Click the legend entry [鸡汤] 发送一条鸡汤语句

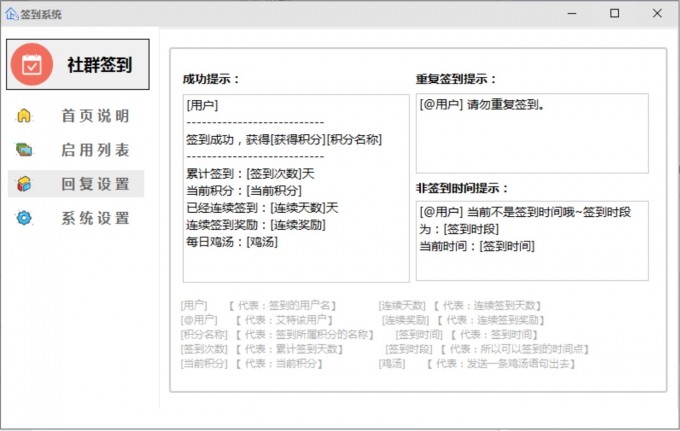pyautogui.click(x=477, y=363)
